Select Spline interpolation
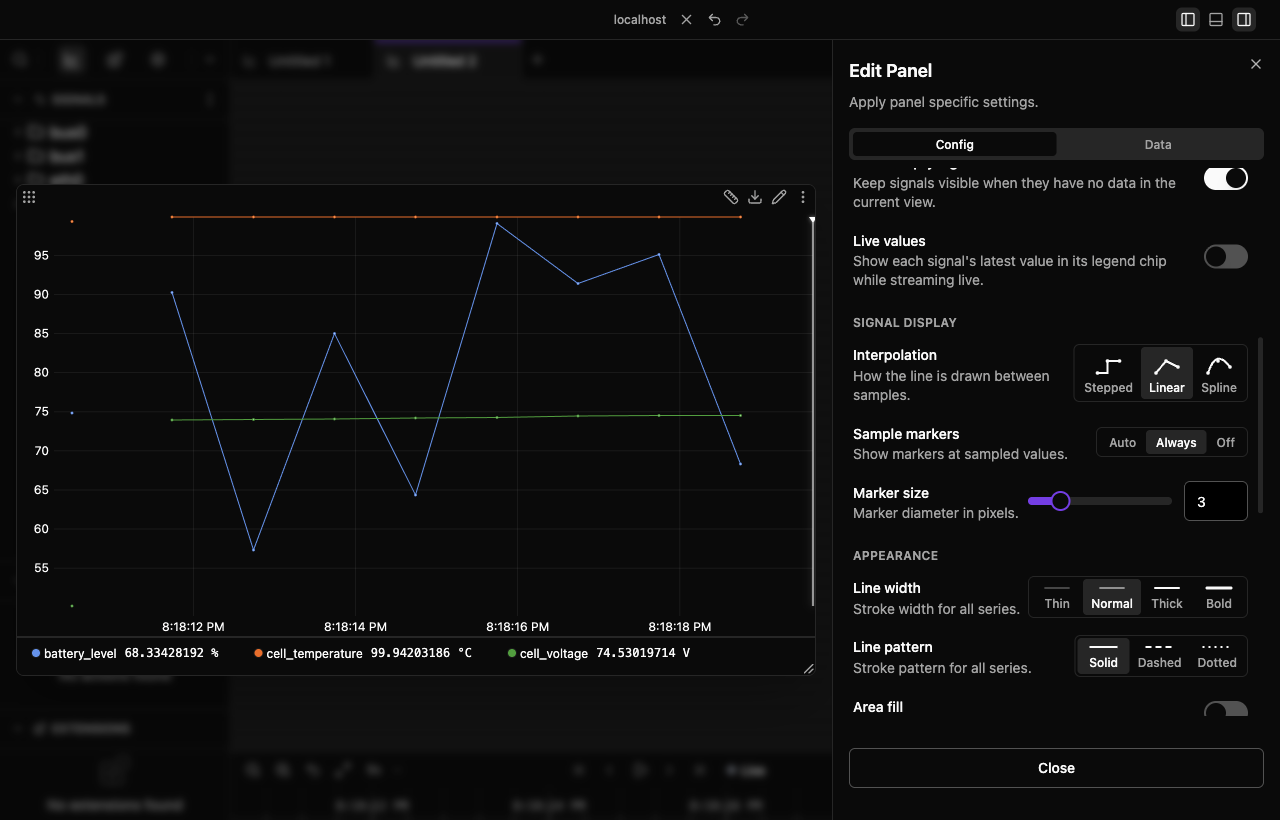 click(x=1219, y=373)
